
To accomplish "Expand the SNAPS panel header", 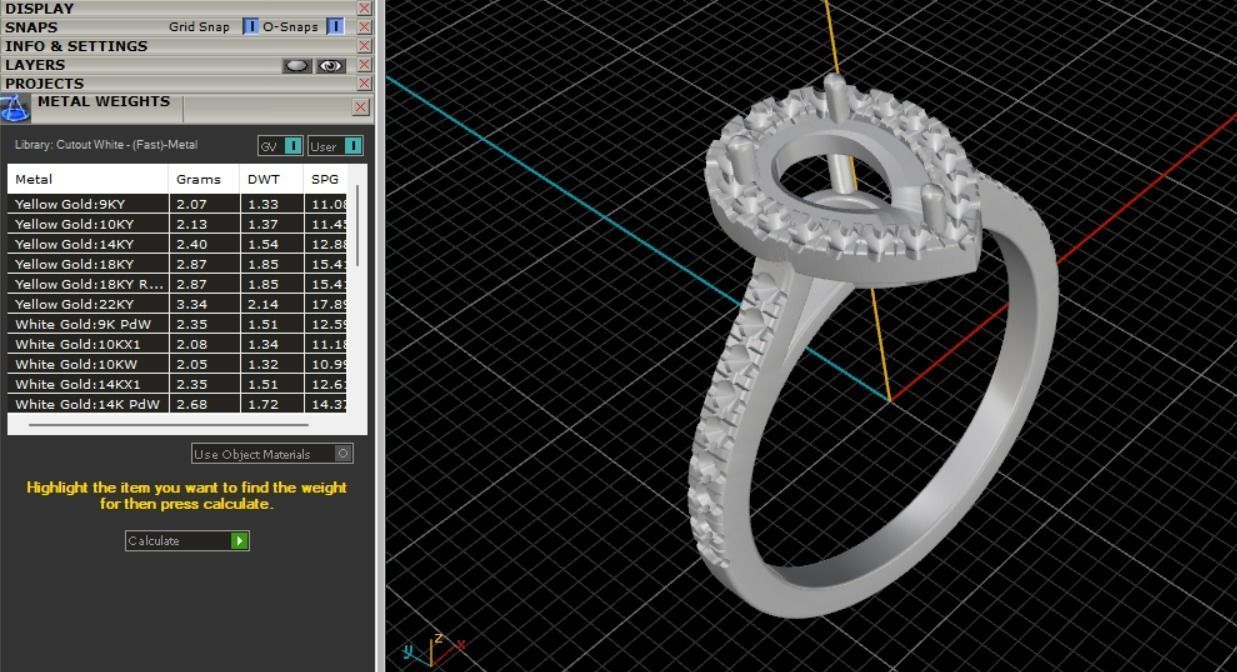I will 31,27.
